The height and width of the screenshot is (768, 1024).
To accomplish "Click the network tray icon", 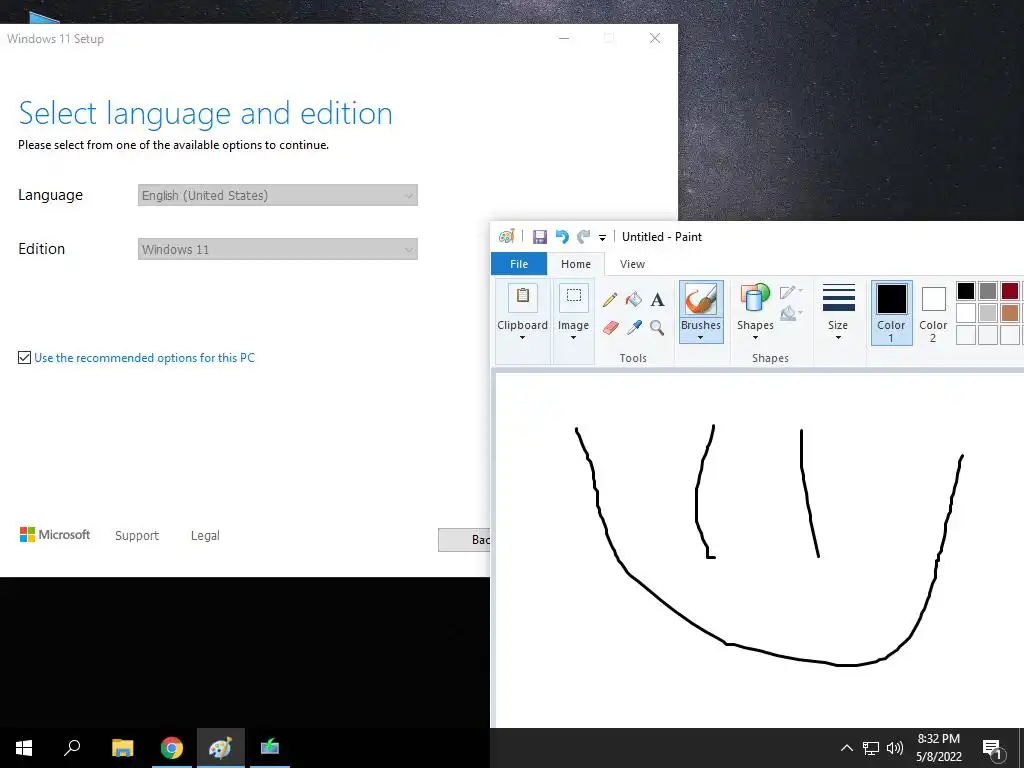I will coord(871,748).
